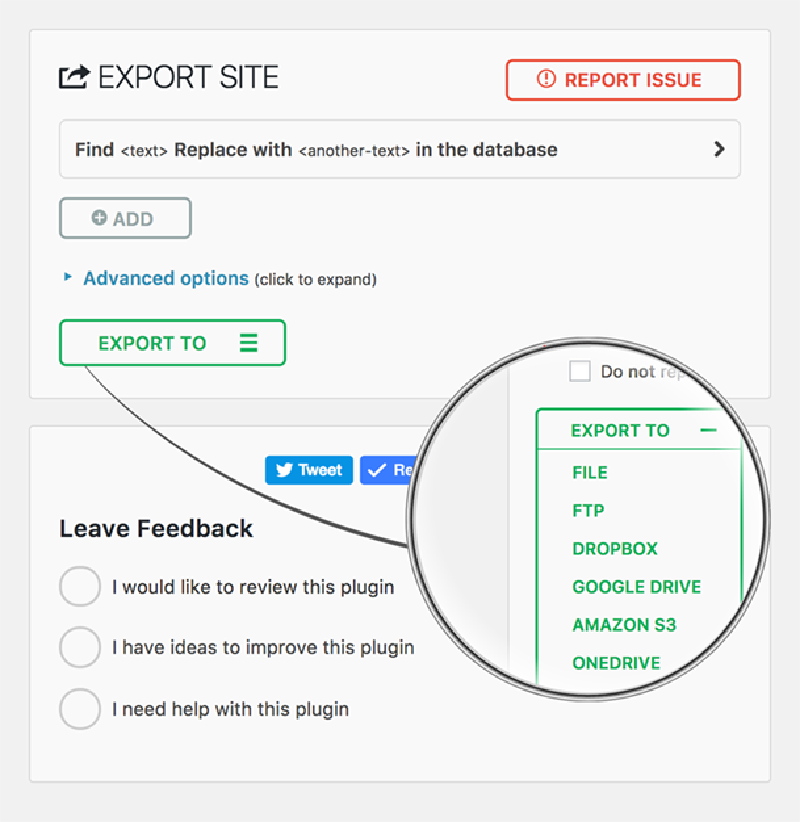This screenshot has width=800, height=822.
Task: Toggle the 'Do not' checkbox
Action: tap(579, 371)
